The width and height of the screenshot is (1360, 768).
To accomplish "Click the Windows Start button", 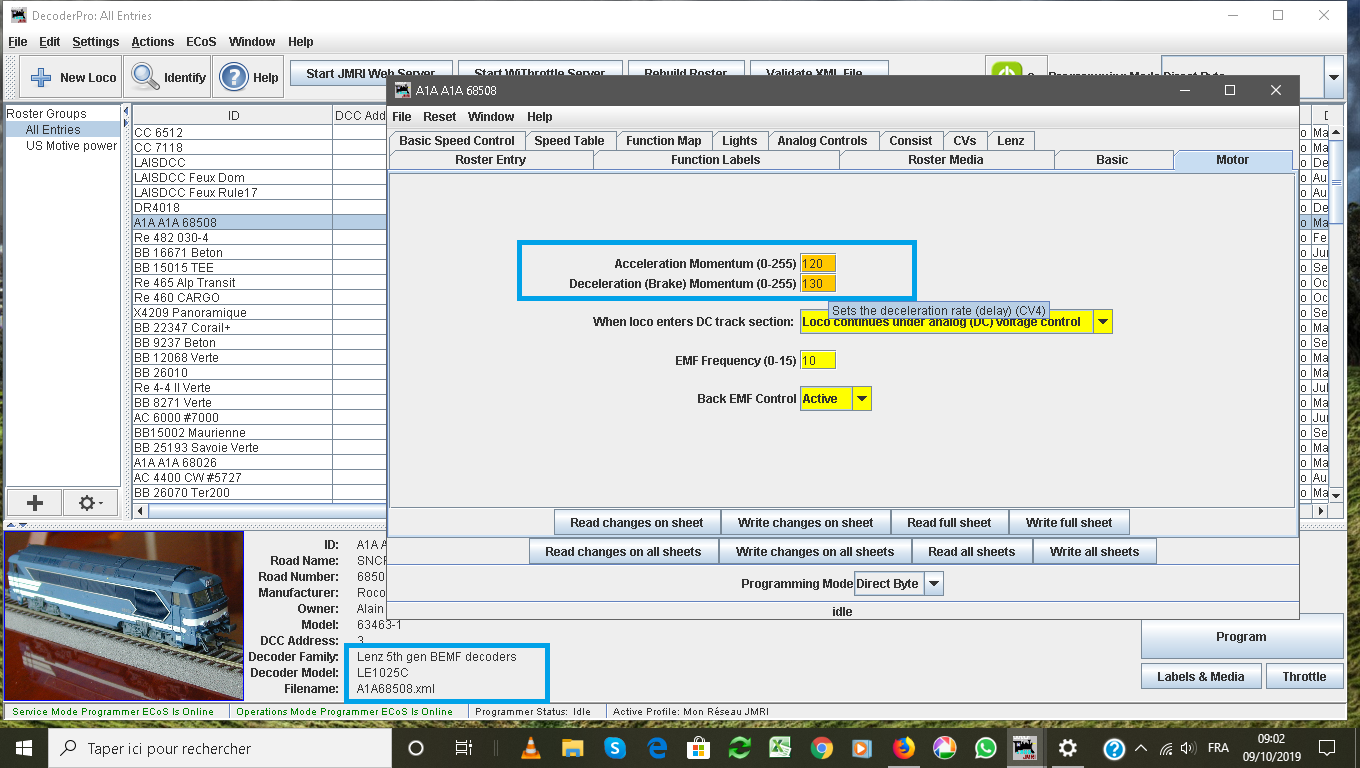I will coord(23,748).
